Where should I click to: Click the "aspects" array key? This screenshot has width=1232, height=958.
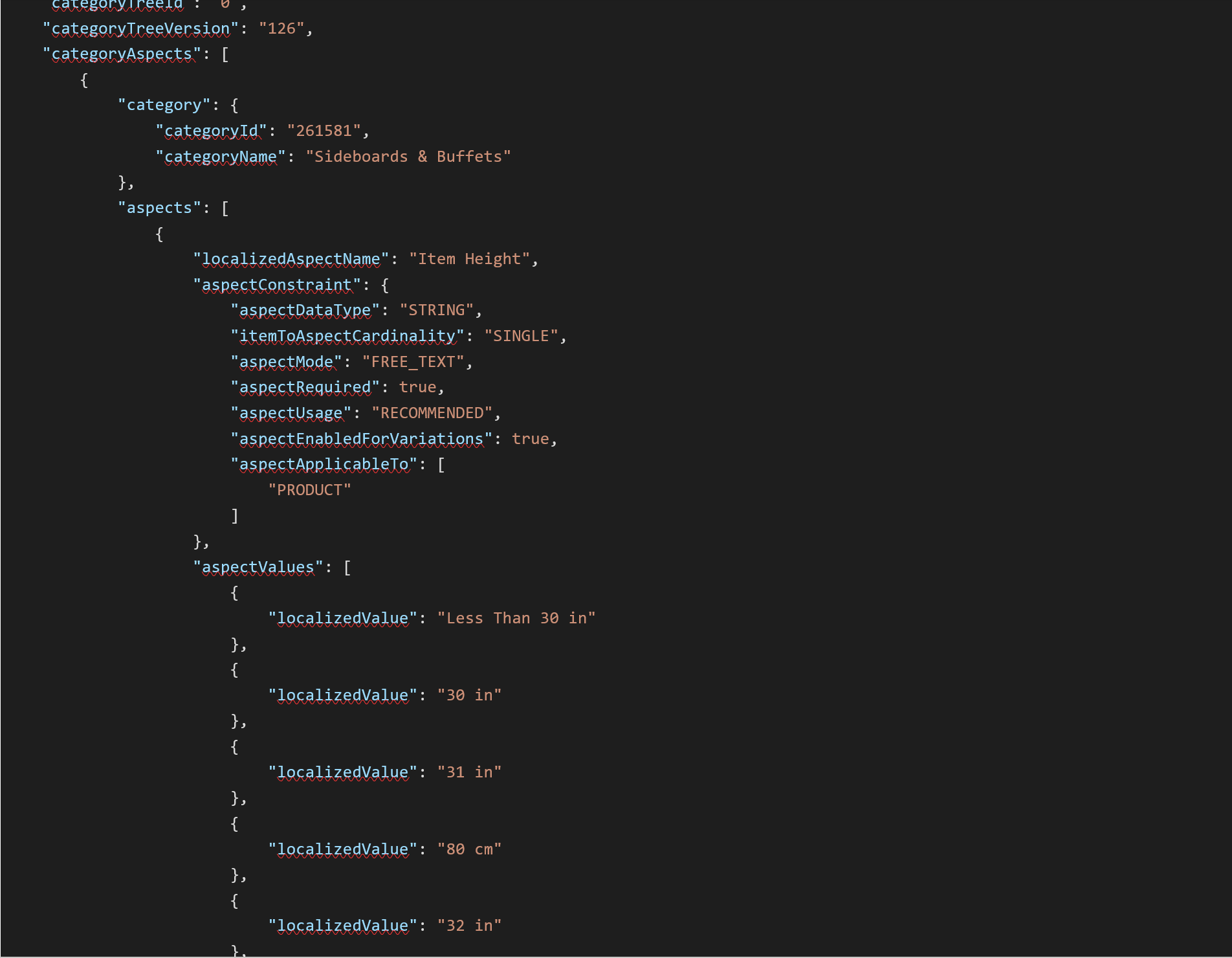pos(160,208)
